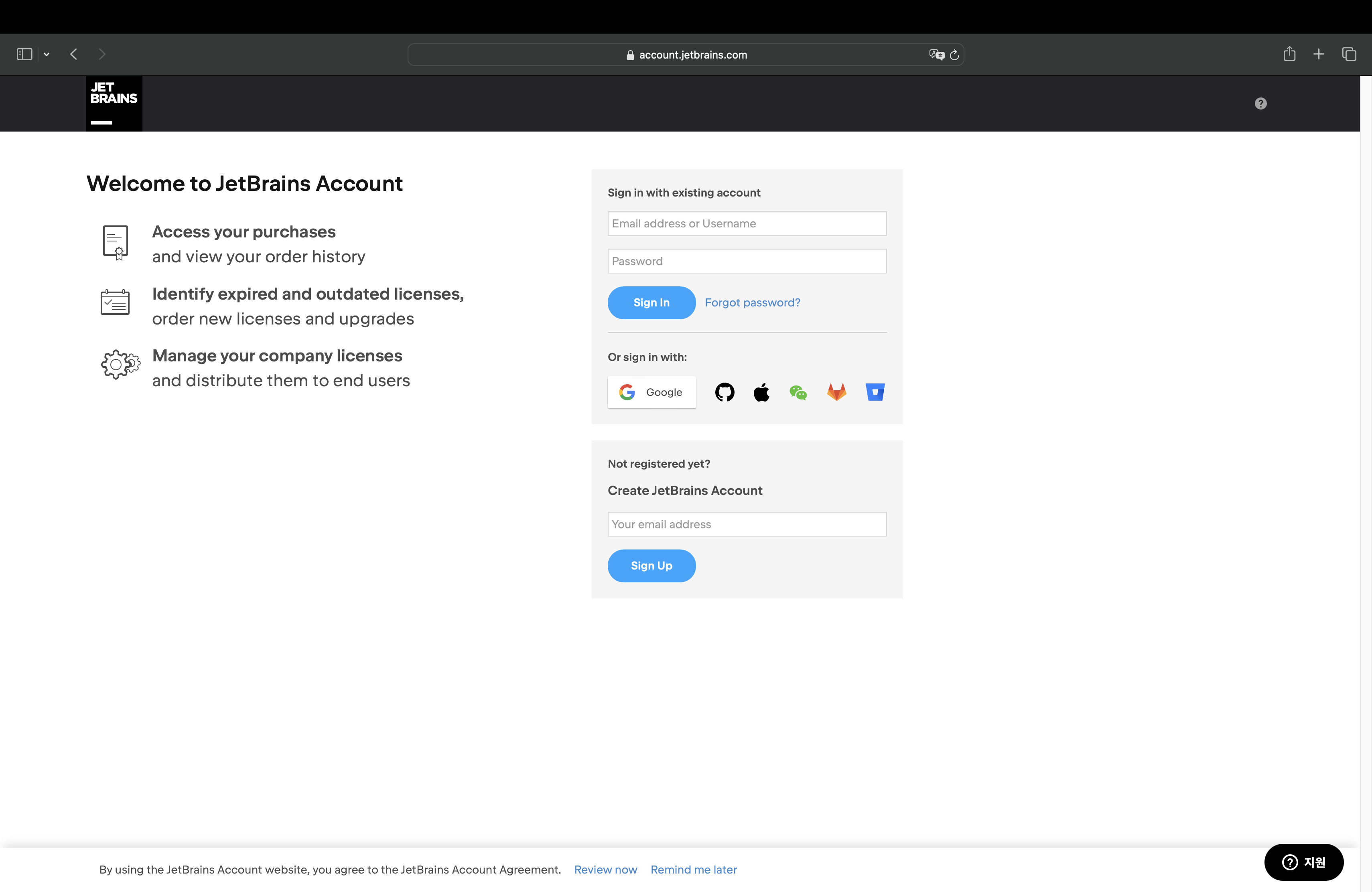The height and width of the screenshot is (892, 1372).
Task: Expand the sidebar dropdown chevron
Action: 47,54
